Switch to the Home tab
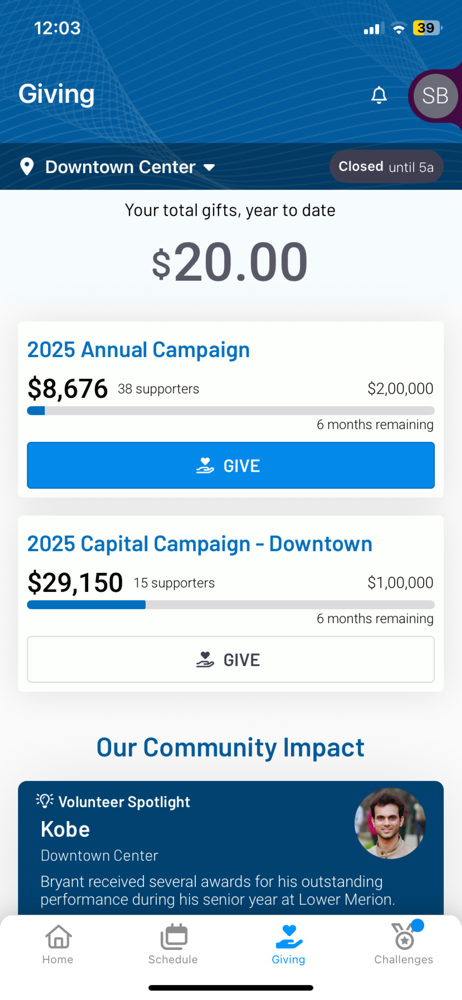The image size is (462, 1000). click(58, 944)
